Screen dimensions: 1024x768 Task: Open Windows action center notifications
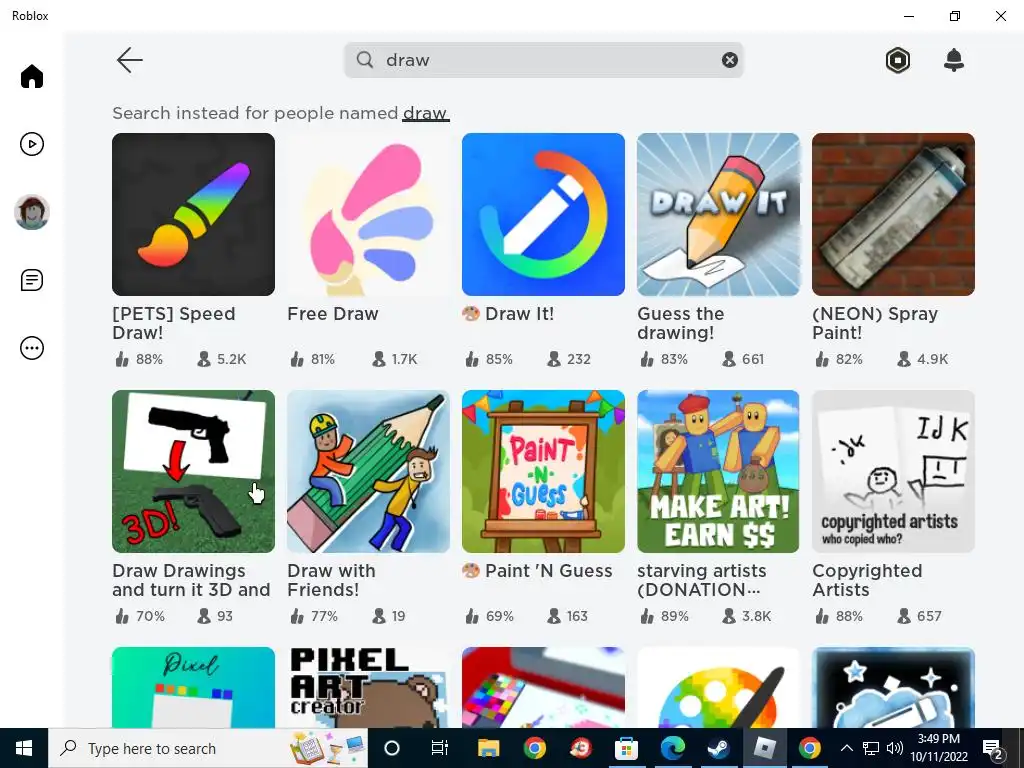(993, 748)
